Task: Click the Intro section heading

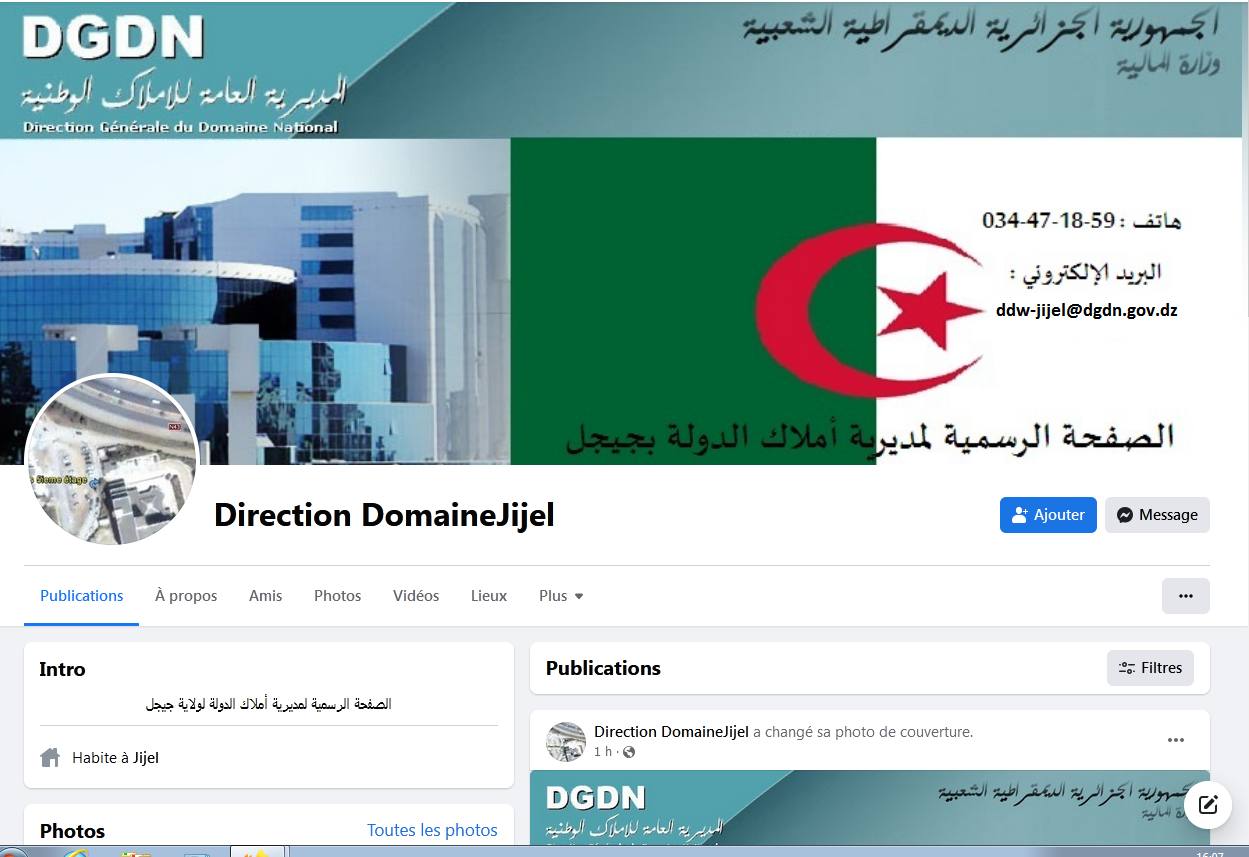Action: (63, 669)
